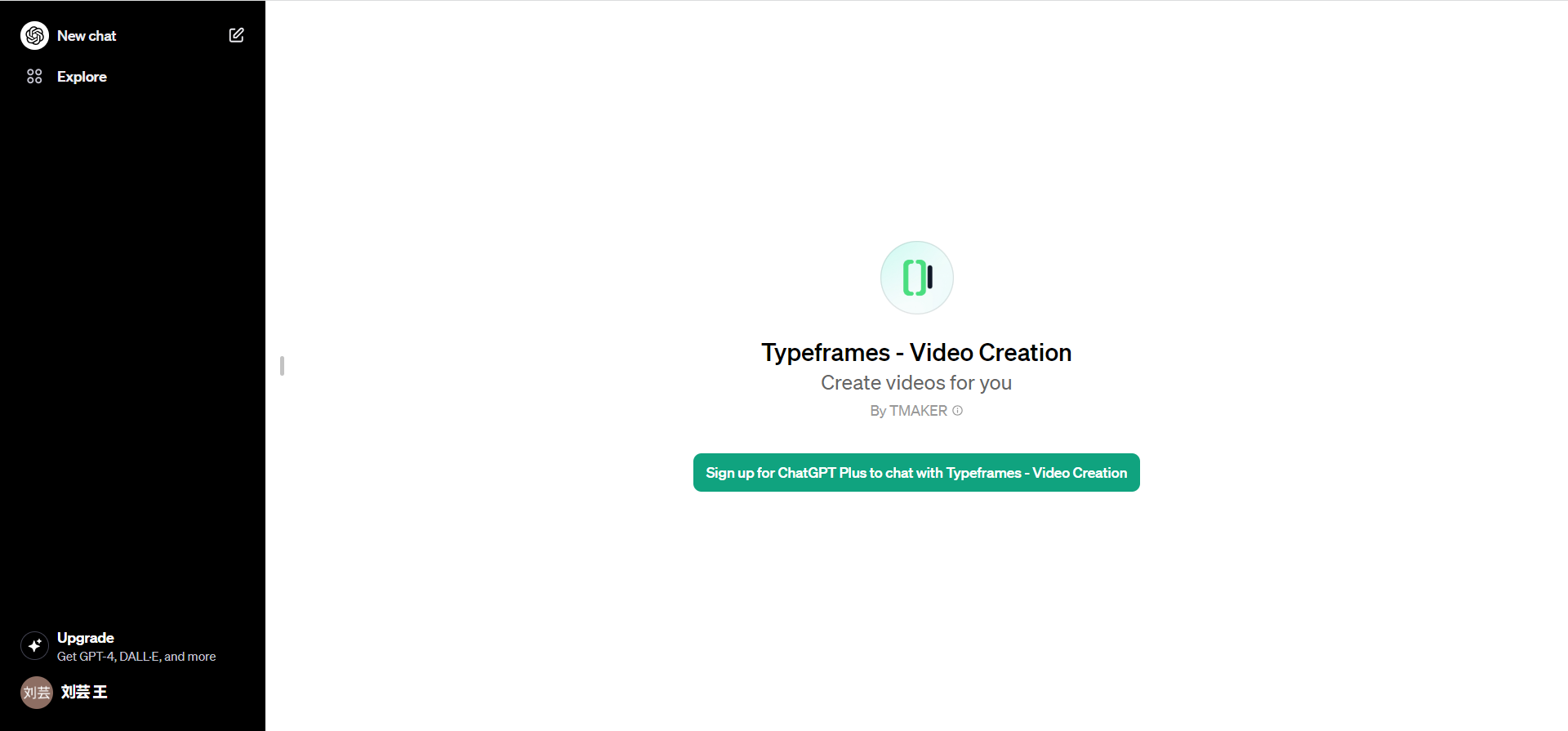The height and width of the screenshot is (731, 1568).
Task: Click the "Create videos for you" description
Action: pos(916,383)
